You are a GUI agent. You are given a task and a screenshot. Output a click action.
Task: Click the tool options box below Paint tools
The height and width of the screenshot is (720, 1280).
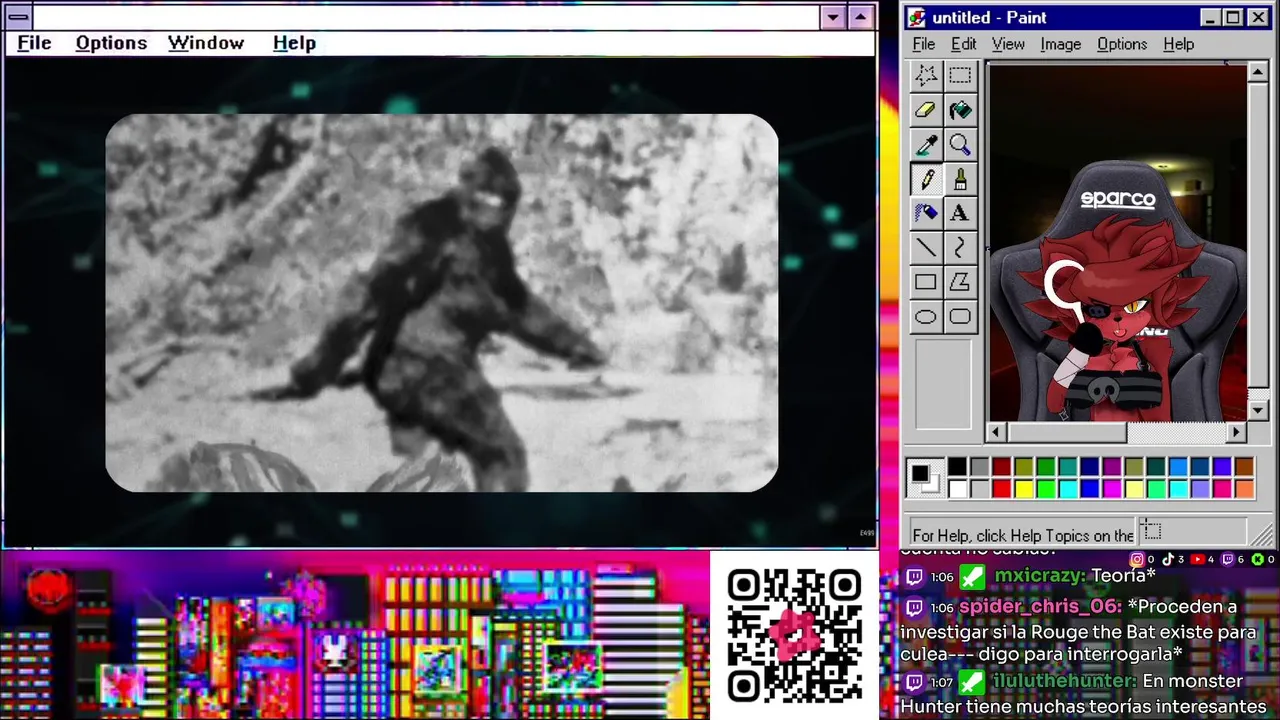[943, 385]
